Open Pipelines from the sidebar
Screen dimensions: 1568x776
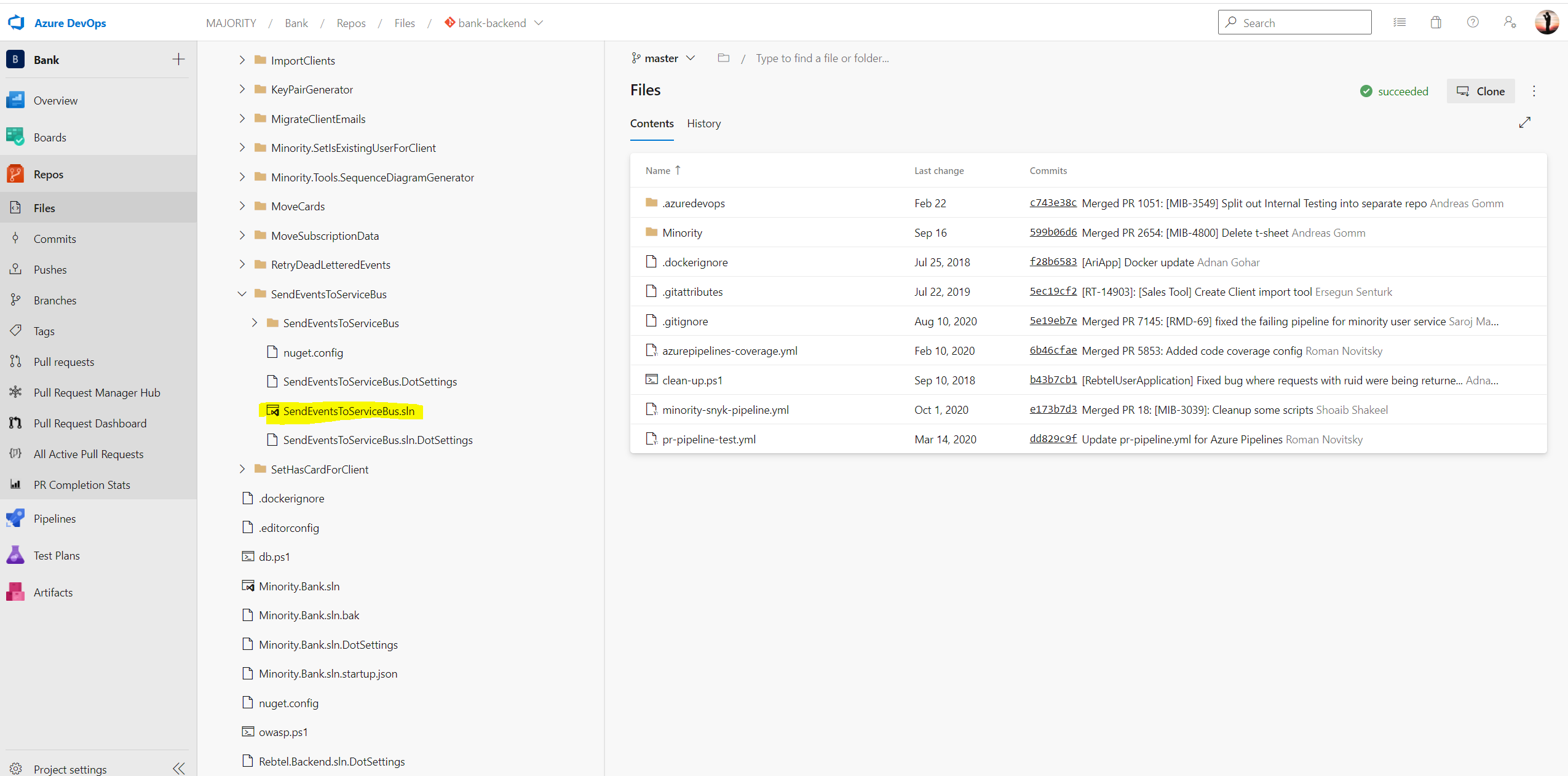click(54, 518)
